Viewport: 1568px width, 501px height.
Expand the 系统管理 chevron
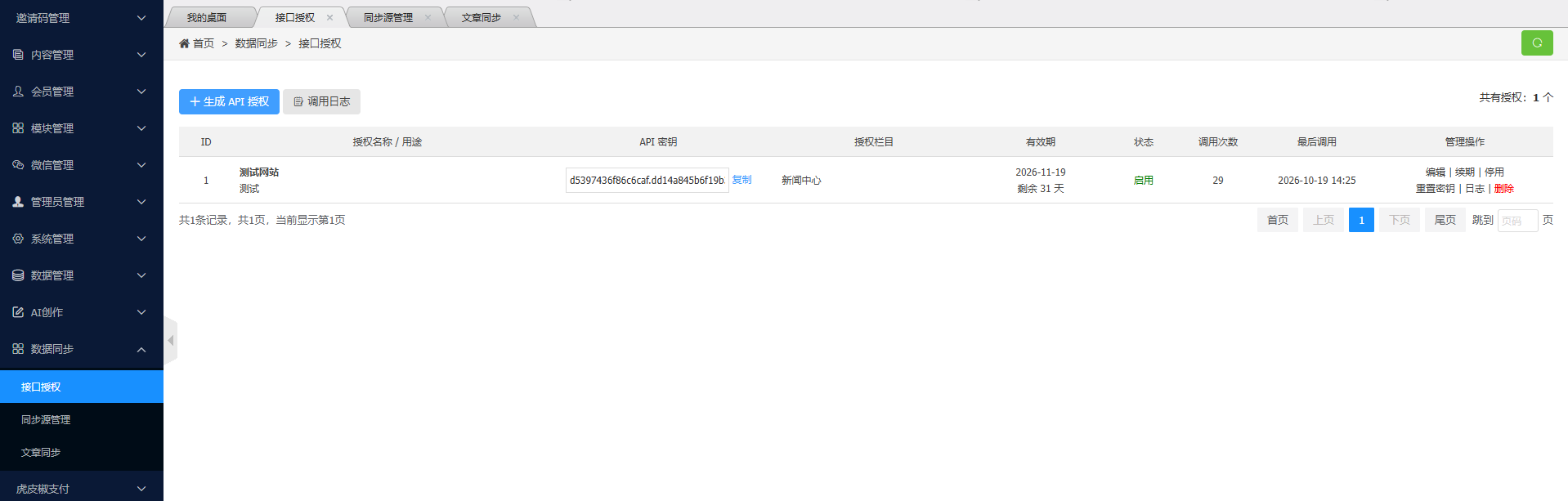point(141,239)
